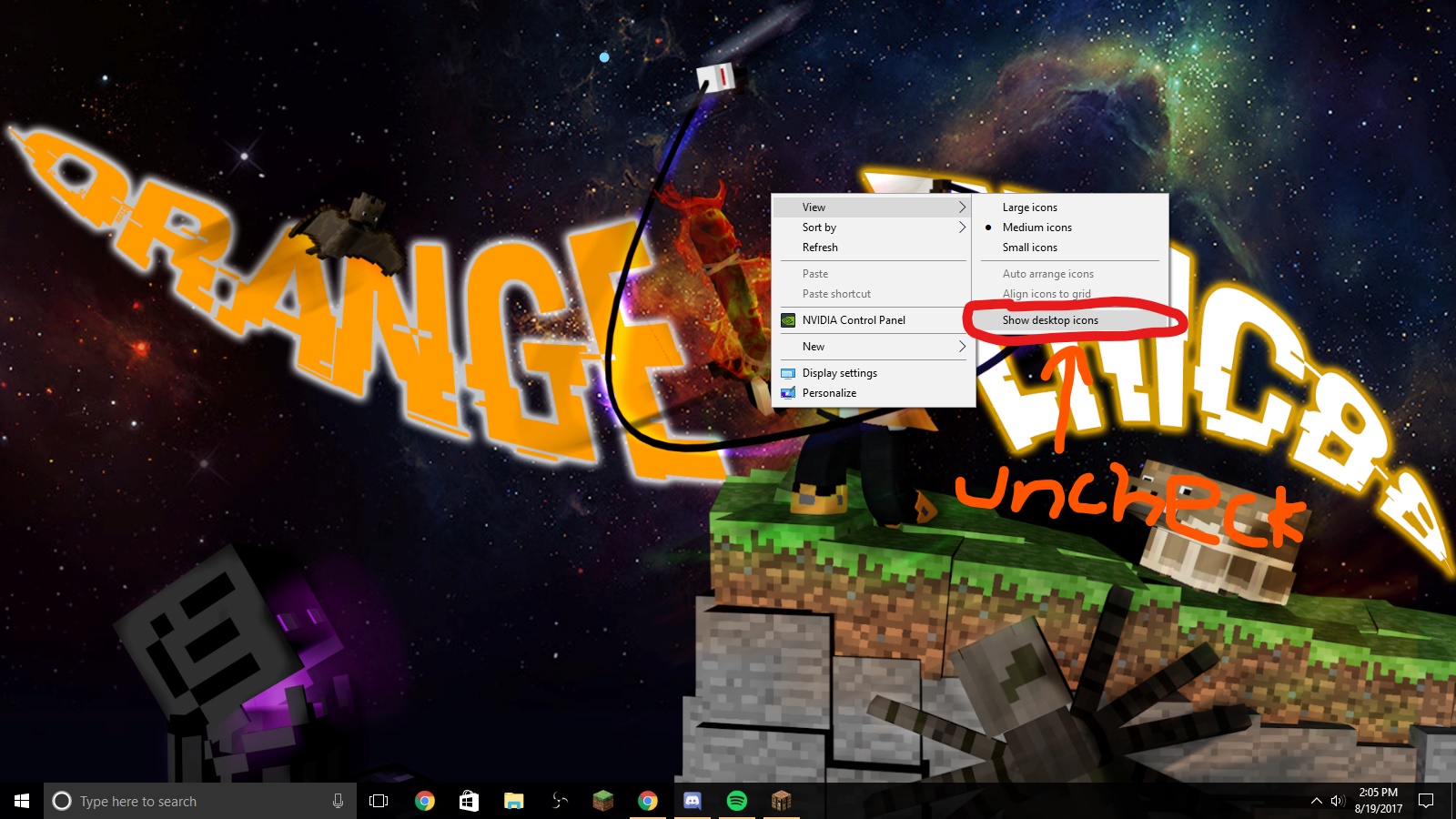Open Personalize from the context menu
The height and width of the screenshot is (819, 1456).
pyautogui.click(x=872, y=393)
